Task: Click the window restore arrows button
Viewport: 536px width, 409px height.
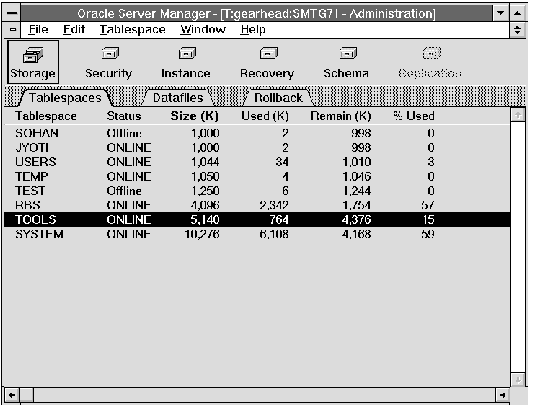Action: coord(517,30)
